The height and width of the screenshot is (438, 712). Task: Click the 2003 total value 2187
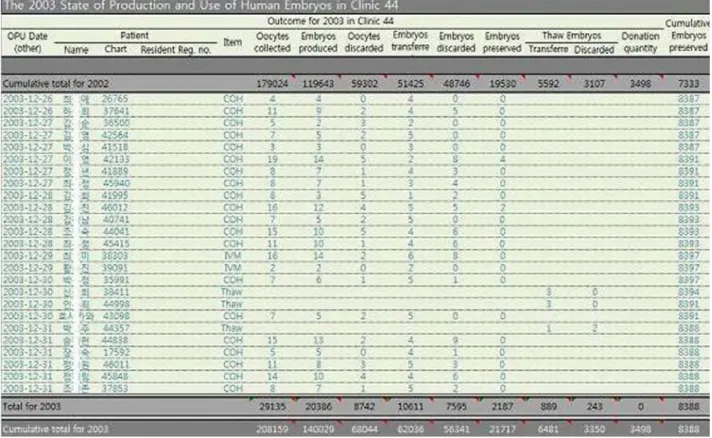tap(502, 407)
